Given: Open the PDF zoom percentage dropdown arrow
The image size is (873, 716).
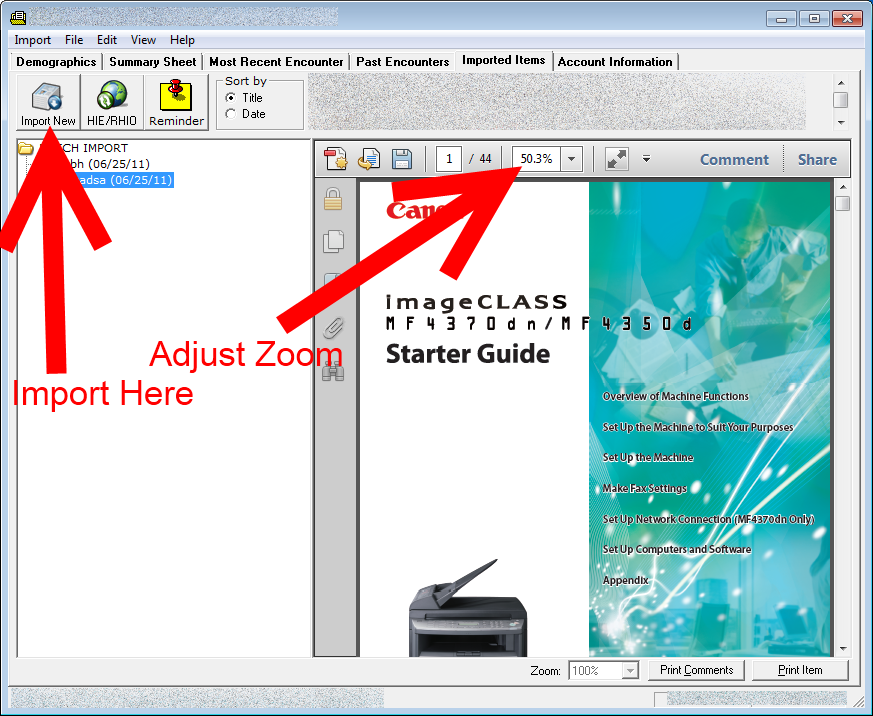Looking at the screenshot, I should (571, 159).
